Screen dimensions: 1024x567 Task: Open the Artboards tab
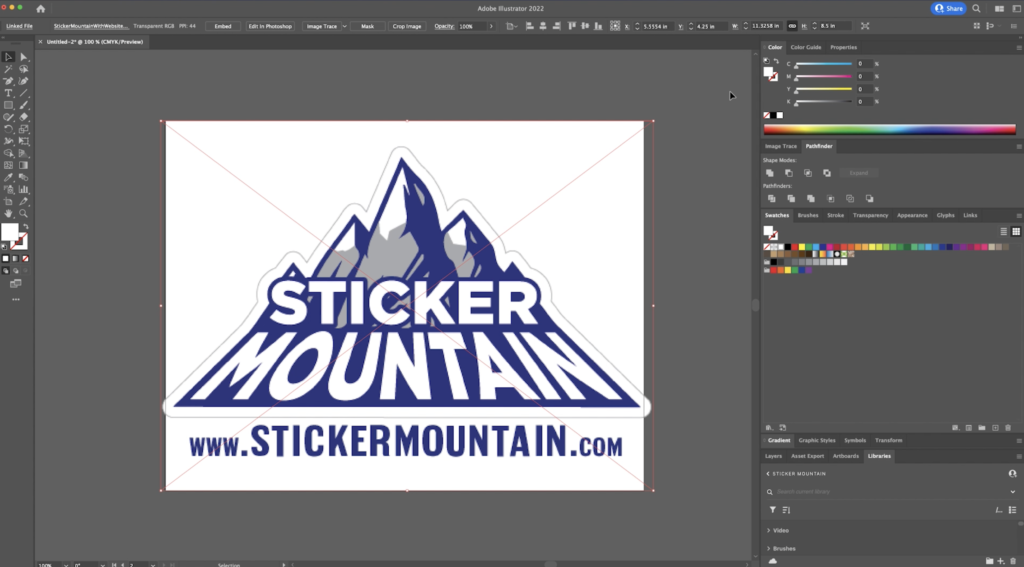pyautogui.click(x=846, y=456)
